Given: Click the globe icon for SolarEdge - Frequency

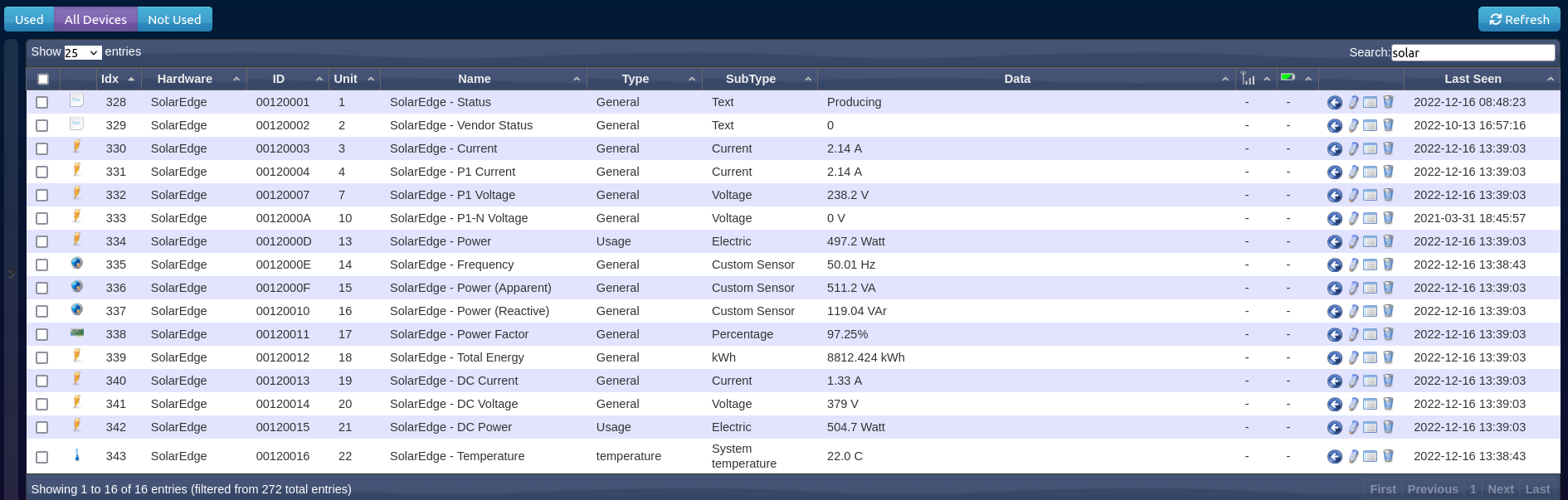Looking at the screenshot, I should (76, 263).
